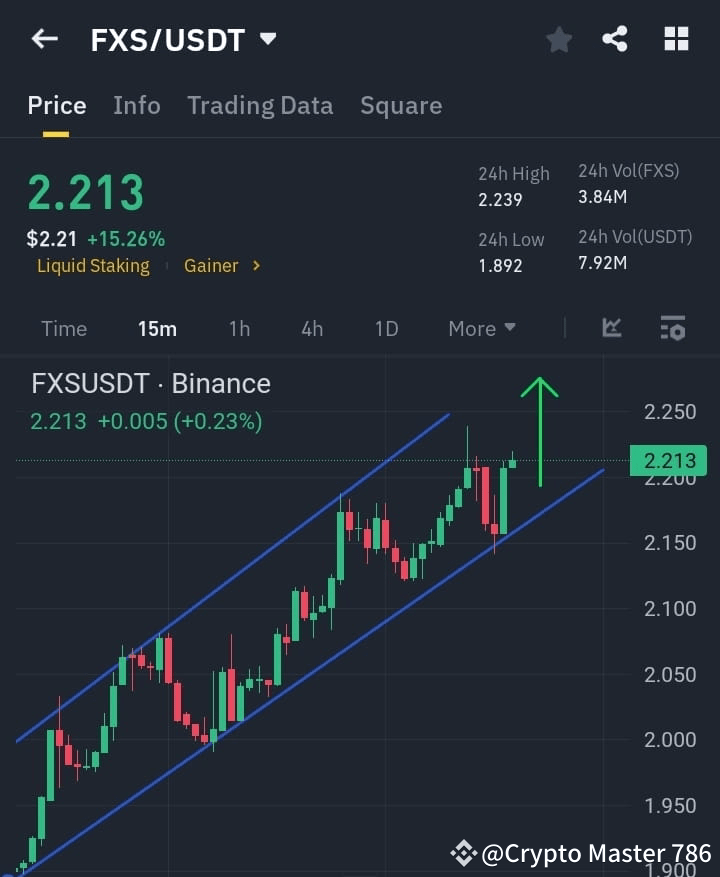This screenshot has width=720, height=877.
Task: Open the More timeframe dropdown
Action: 481,328
